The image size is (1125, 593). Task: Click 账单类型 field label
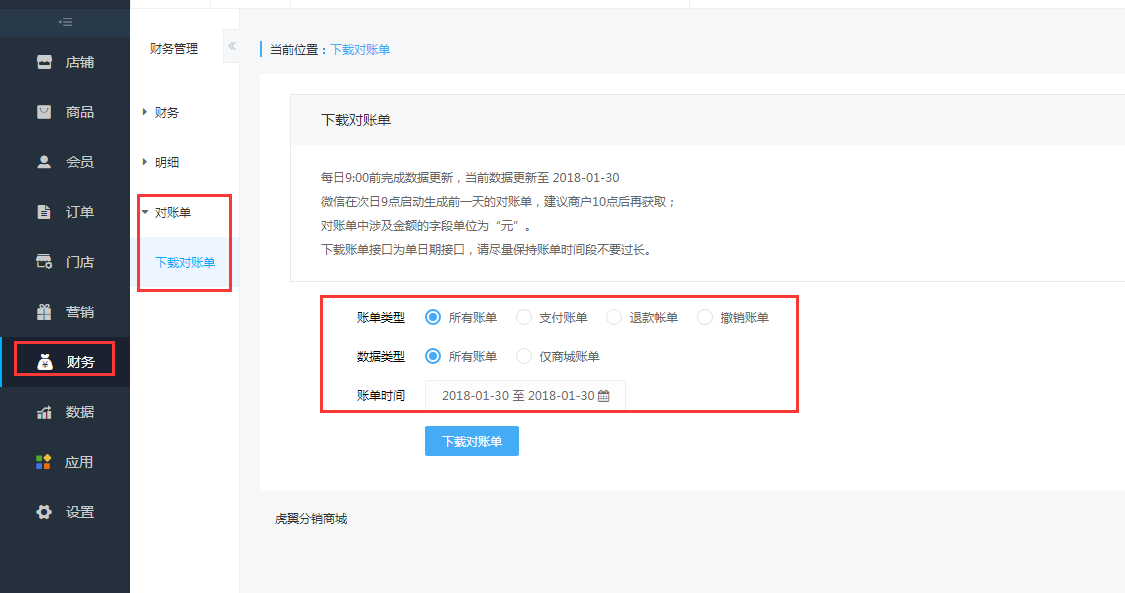tap(380, 317)
